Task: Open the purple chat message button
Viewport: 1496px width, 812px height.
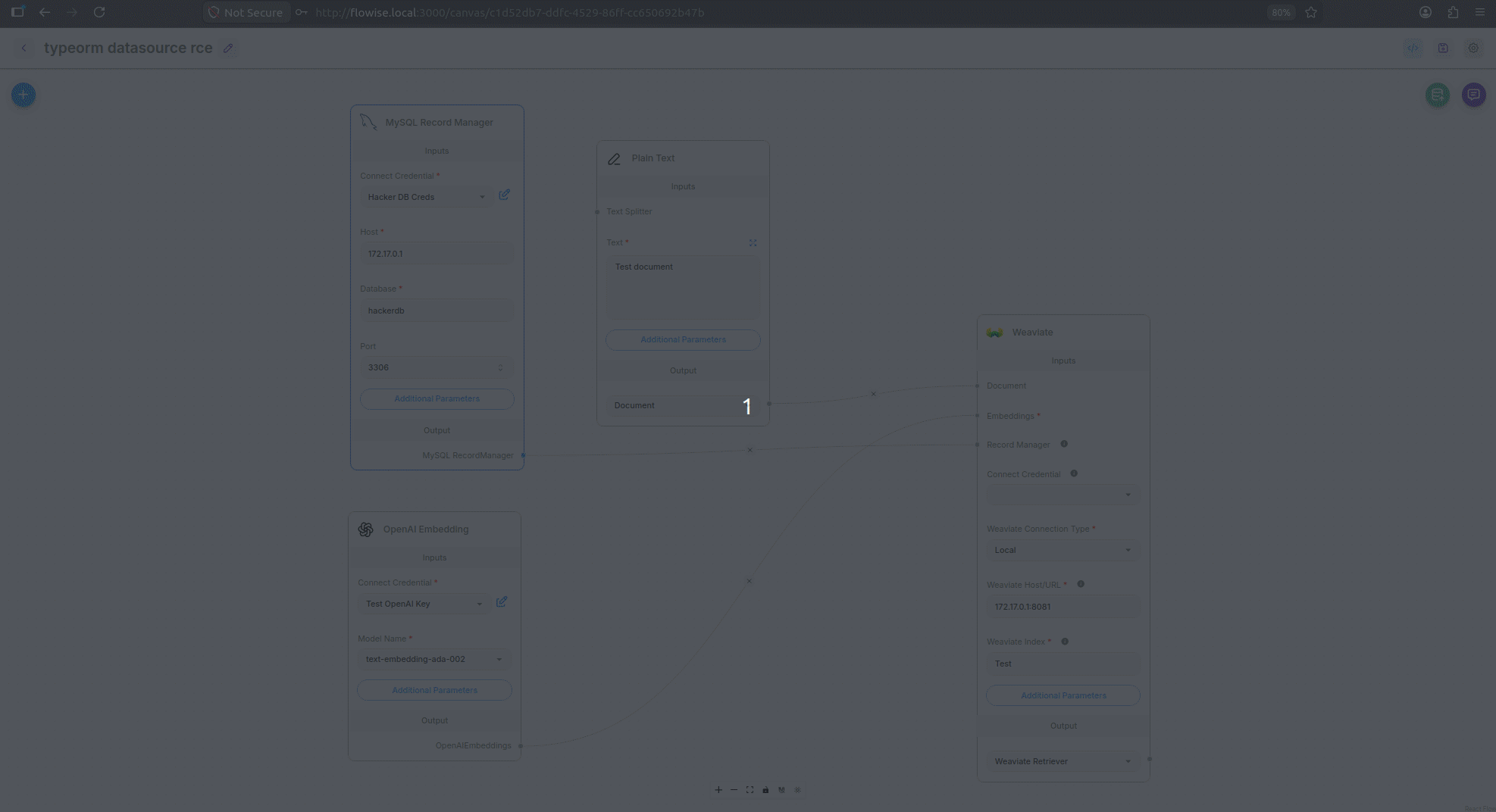Action: pyautogui.click(x=1474, y=95)
